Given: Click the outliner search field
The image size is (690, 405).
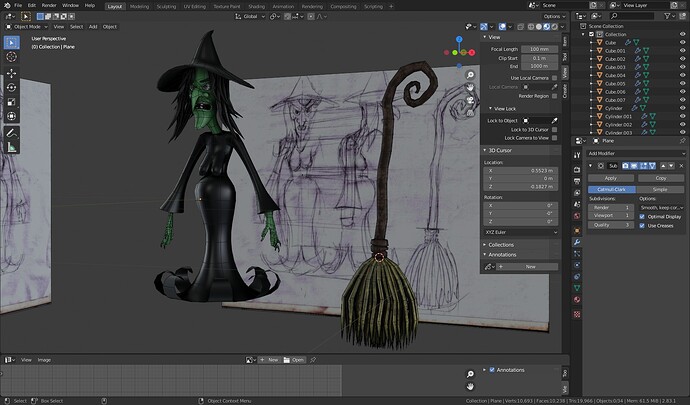Looking at the screenshot, I should tap(634, 16).
